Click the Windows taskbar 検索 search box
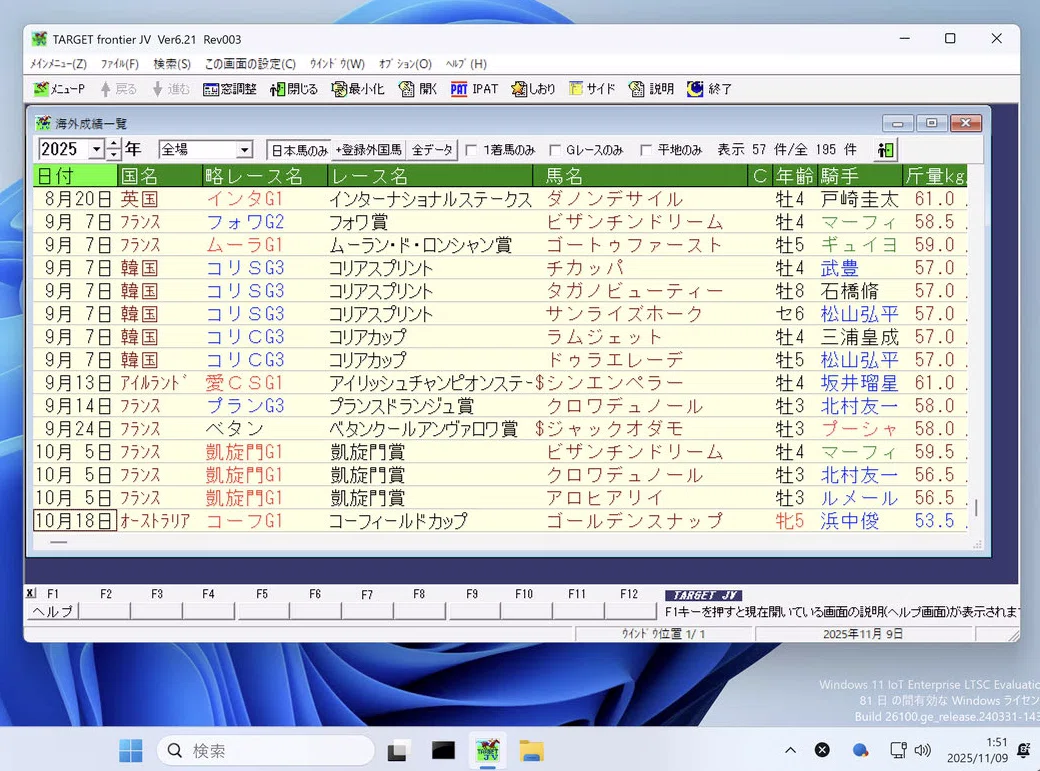The image size is (1040, 771). point(265,750)
